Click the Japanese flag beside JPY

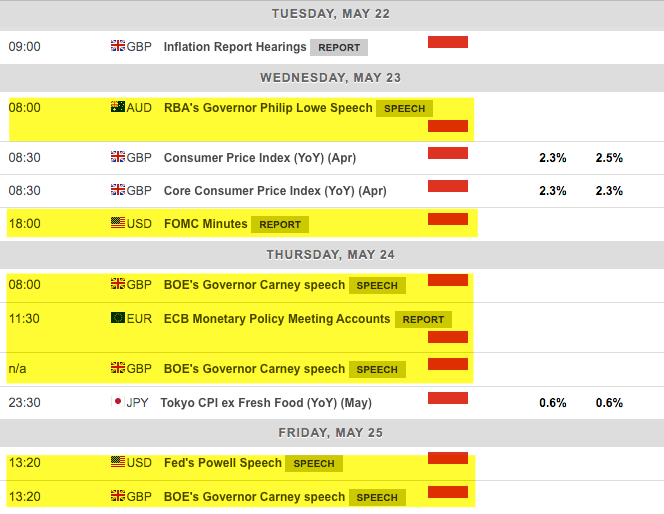coord(117,403)
